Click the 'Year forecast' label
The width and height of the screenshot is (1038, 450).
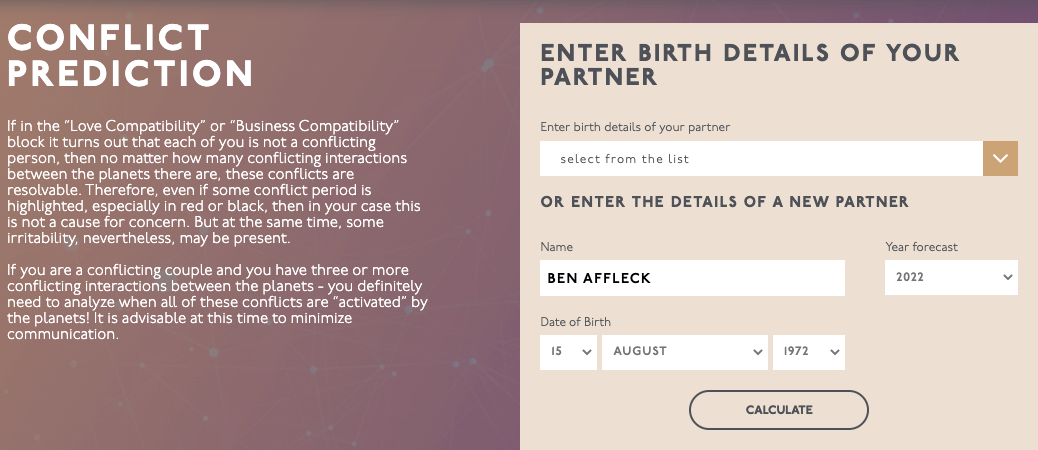(921, 247)
